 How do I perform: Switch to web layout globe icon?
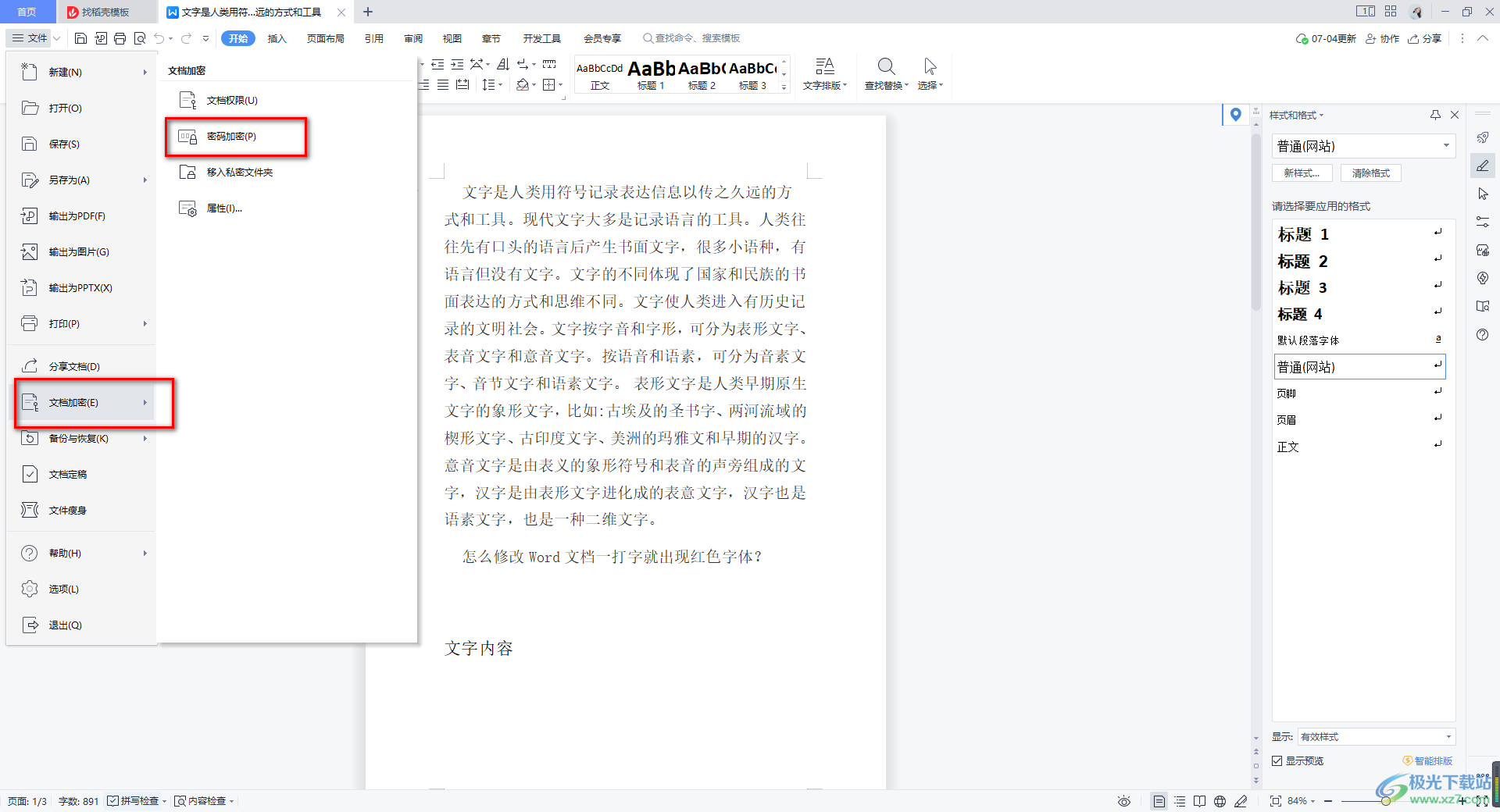[1220, 801]
